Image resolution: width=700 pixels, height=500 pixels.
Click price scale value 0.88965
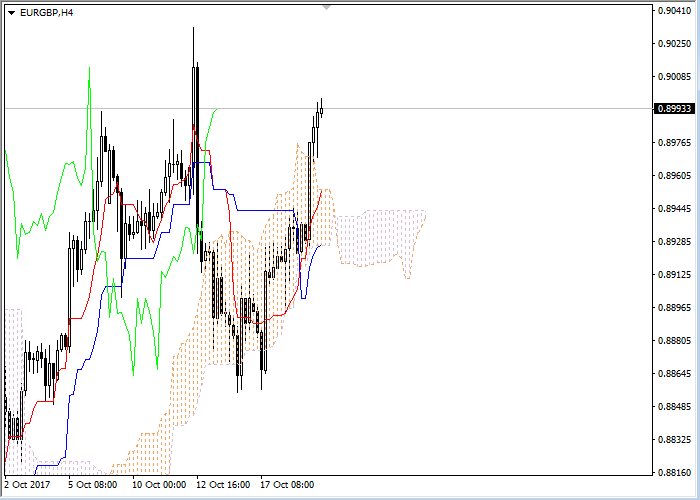point(675,308)
